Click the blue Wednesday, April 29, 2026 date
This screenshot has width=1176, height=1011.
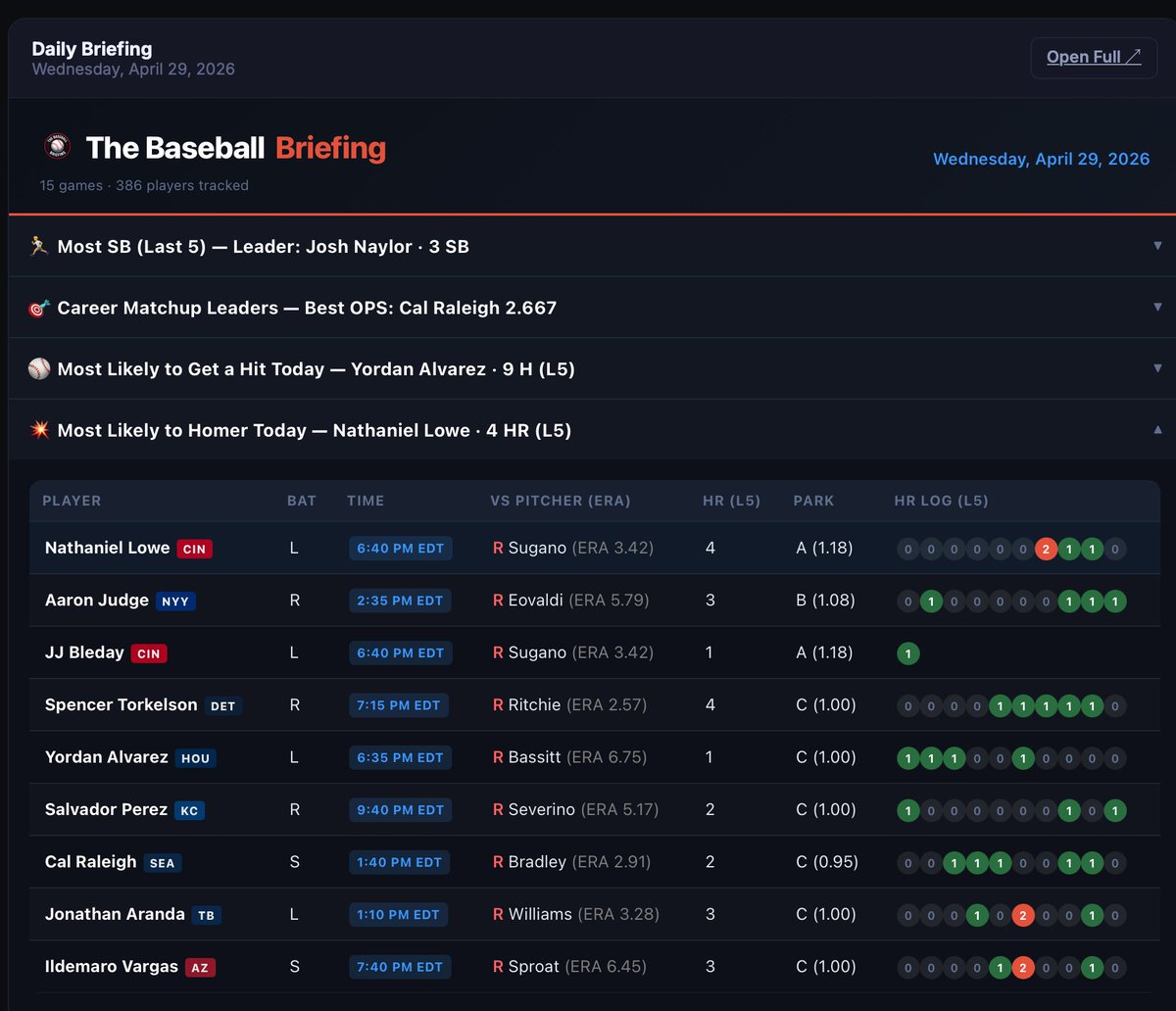coord(1041,159)
